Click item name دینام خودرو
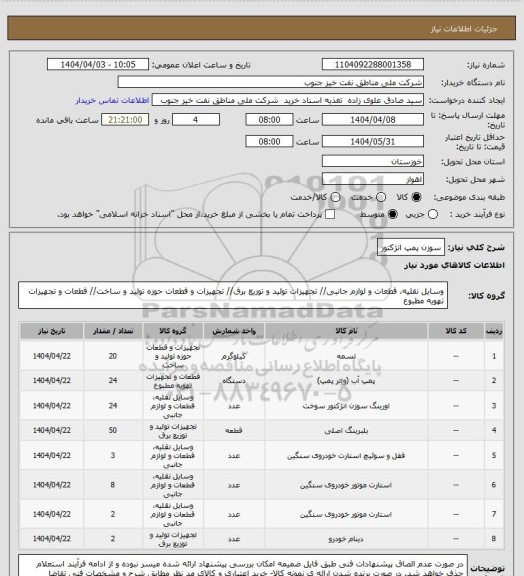The height and width of the screenshot is (576, 524). tap(346, 539)
